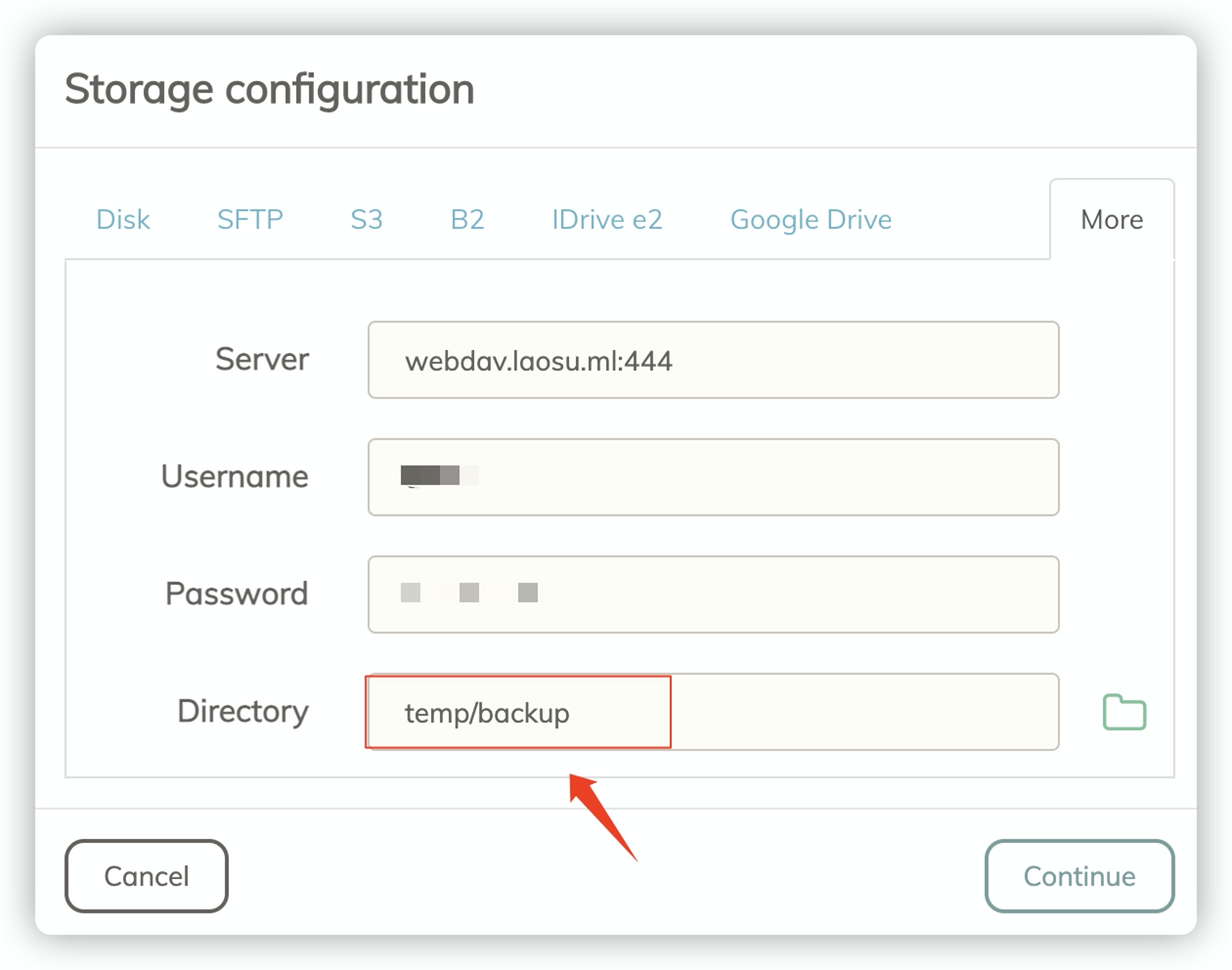Click the More tab
The width and height of the screenshot is (1232, 970).
pos(1112,220)
